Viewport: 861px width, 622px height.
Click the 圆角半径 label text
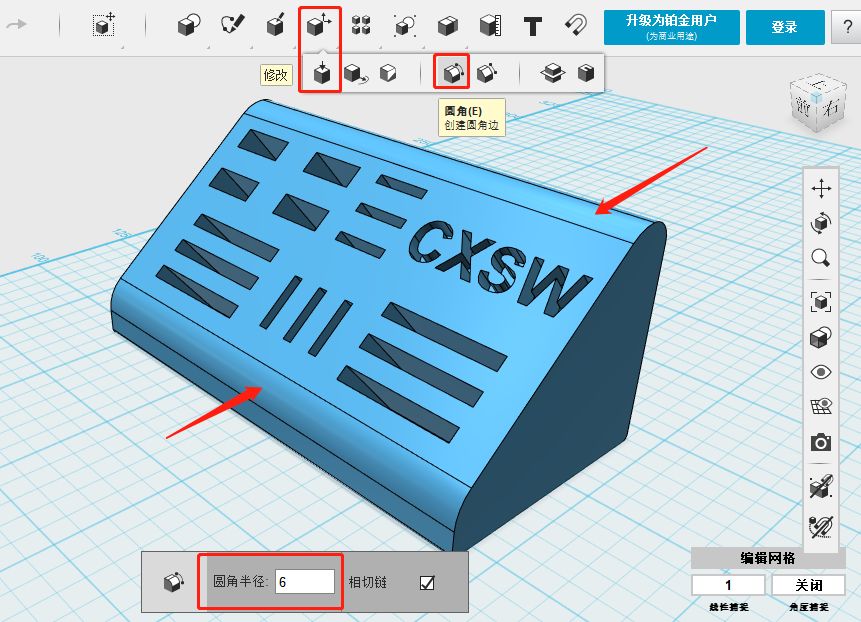(x=241, y=582)
